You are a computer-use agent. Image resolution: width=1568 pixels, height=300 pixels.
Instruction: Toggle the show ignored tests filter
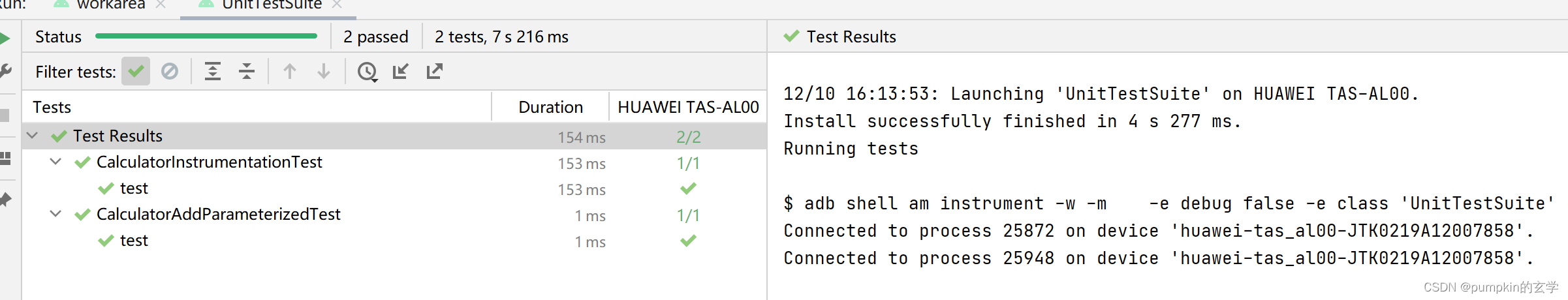click(170, 71)
